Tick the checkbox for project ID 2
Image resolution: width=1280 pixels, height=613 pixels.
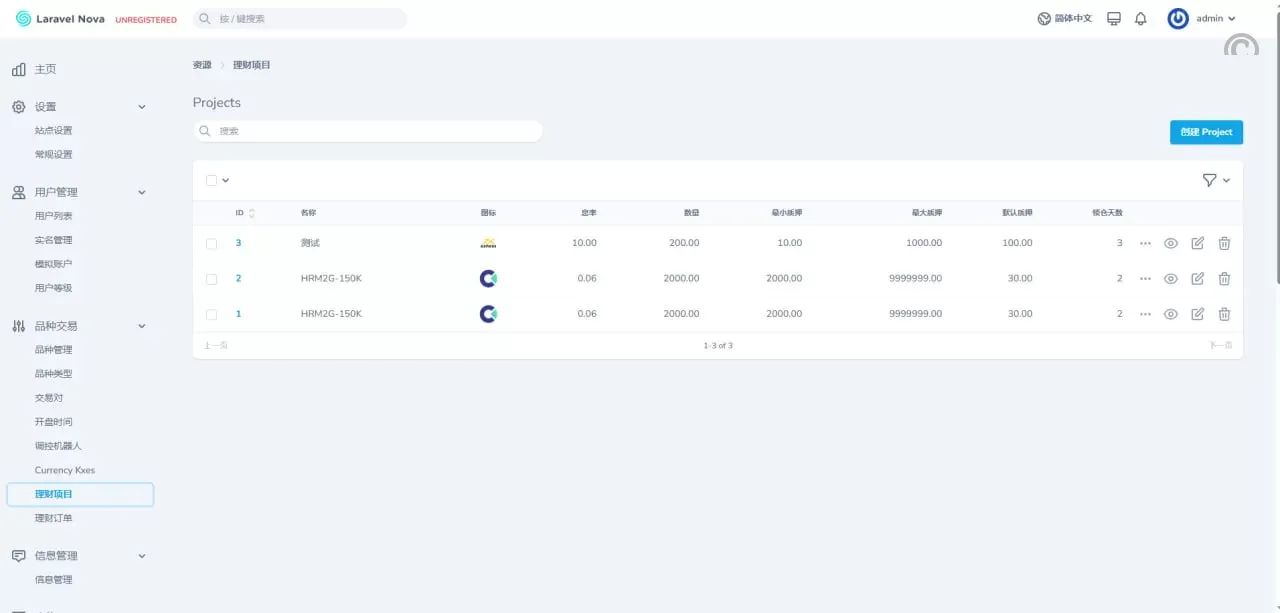click(x=211, y=279)
